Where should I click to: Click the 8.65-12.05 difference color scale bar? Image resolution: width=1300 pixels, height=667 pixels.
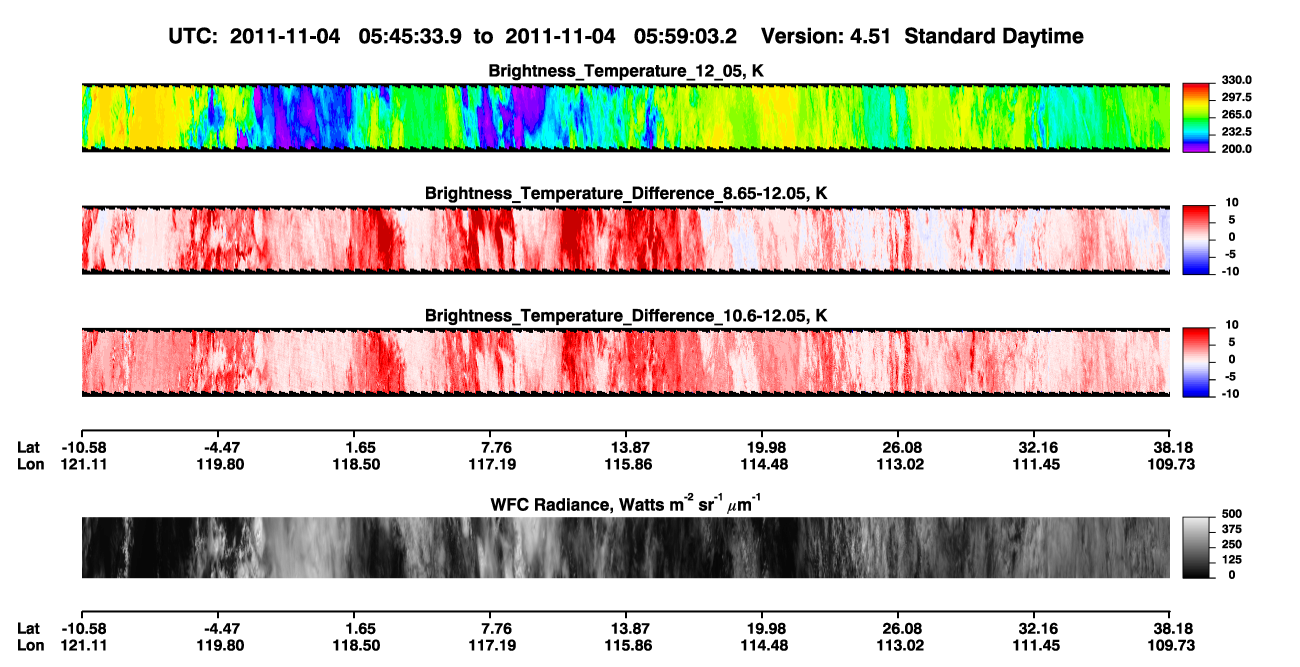(1195, 239)
